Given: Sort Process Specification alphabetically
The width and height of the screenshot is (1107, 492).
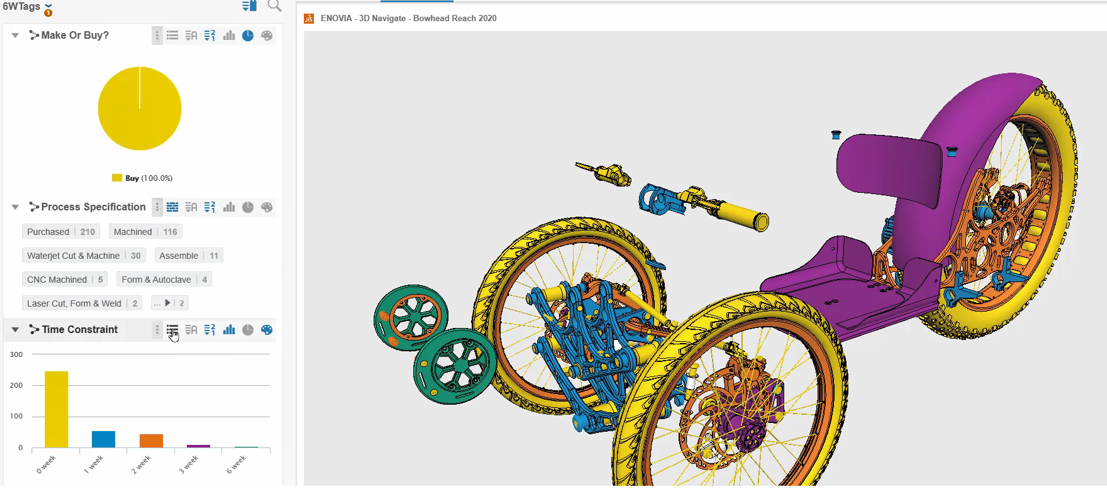Looking at the screenshot, I should click(x=191, y=208).
